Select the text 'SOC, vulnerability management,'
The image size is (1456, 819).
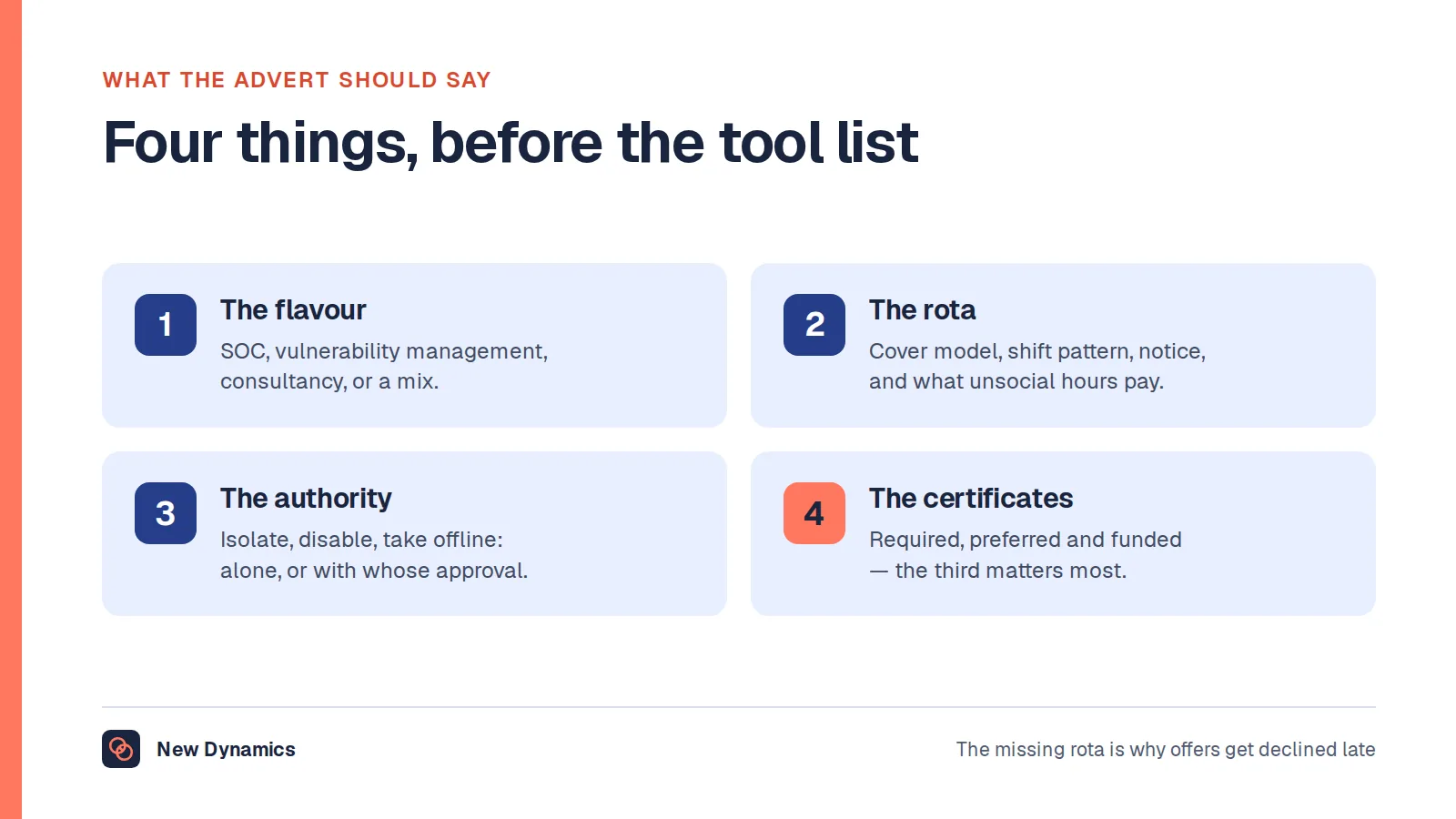pos(384,351)
